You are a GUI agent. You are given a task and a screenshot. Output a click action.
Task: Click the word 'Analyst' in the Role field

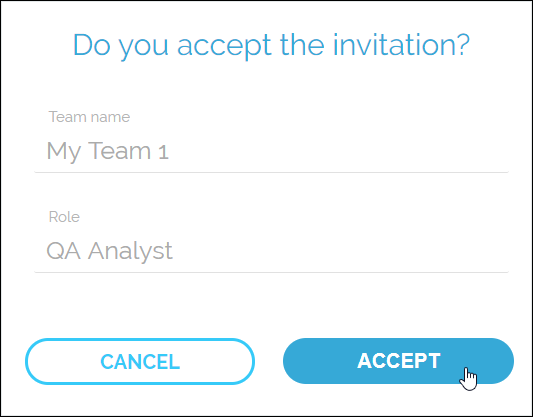130,251
